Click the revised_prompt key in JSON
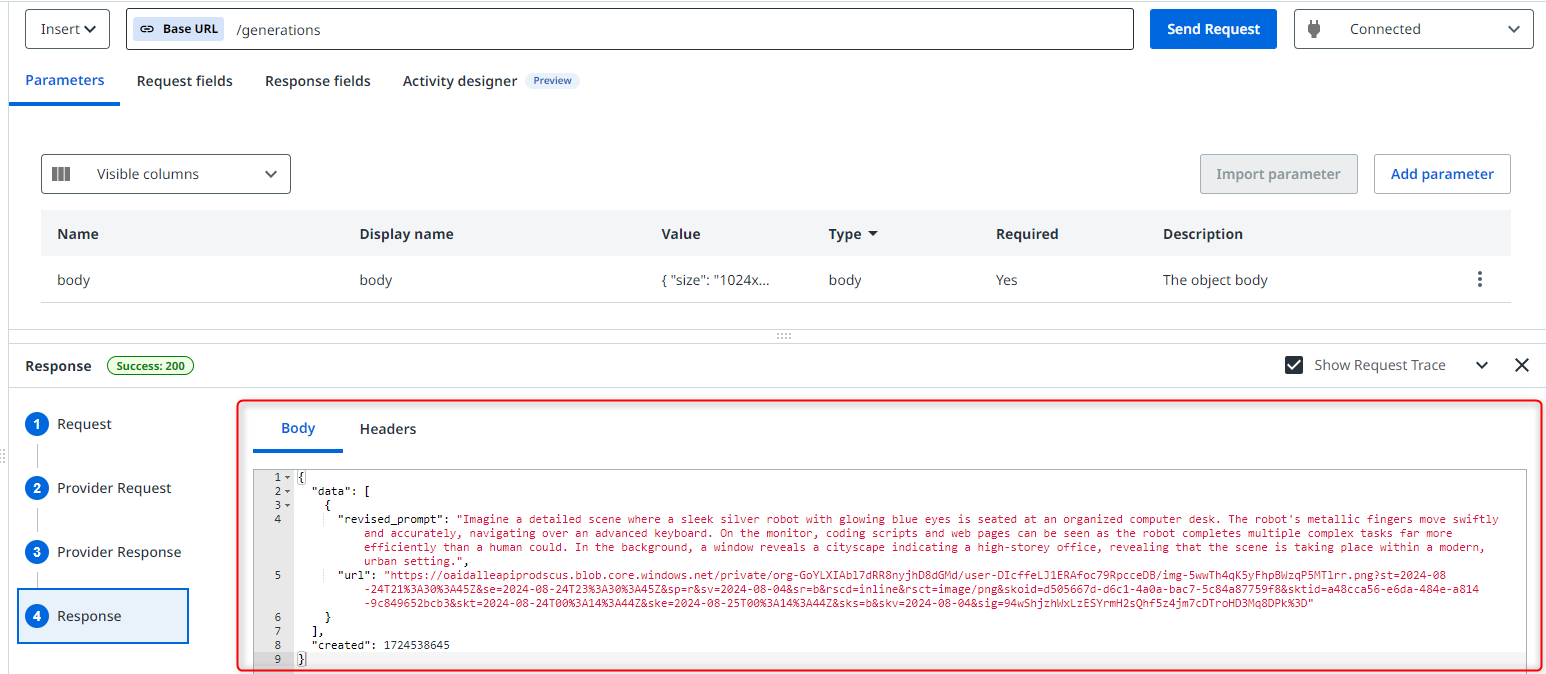 click(393, 519)
